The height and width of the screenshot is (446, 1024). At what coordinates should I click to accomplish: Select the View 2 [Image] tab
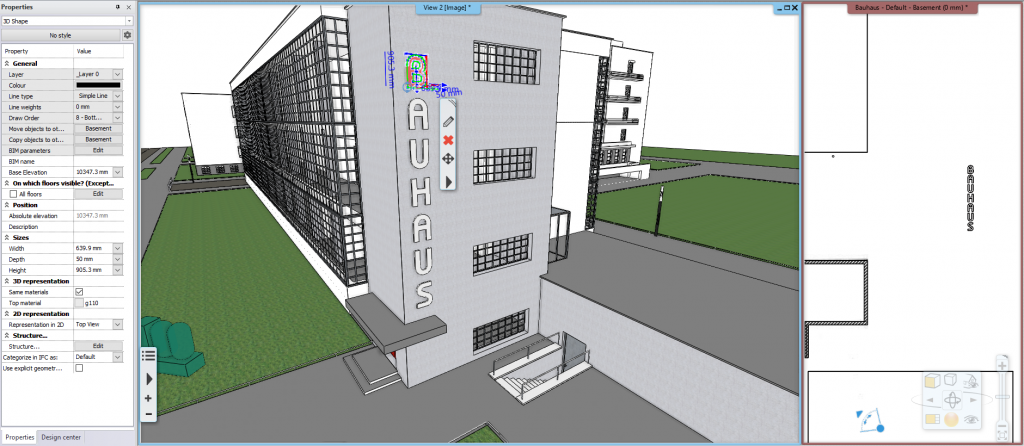[448, 7]
